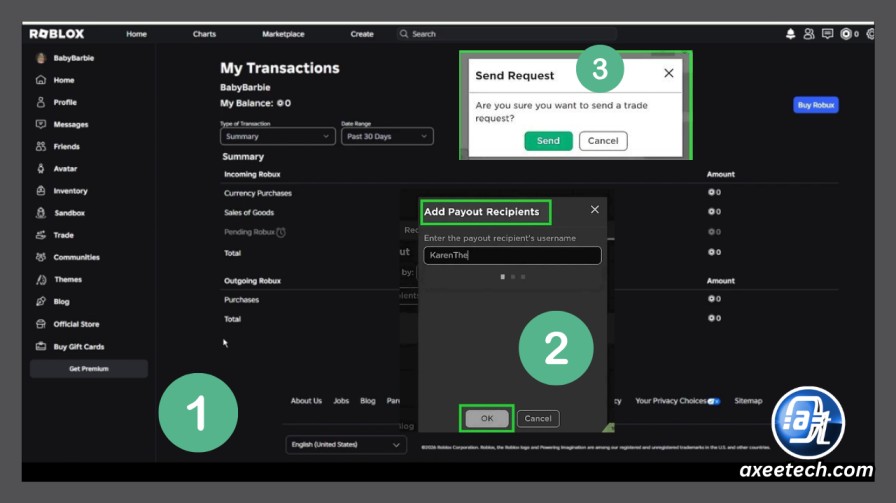Click the Get Premium button

(x=89, y=369)
